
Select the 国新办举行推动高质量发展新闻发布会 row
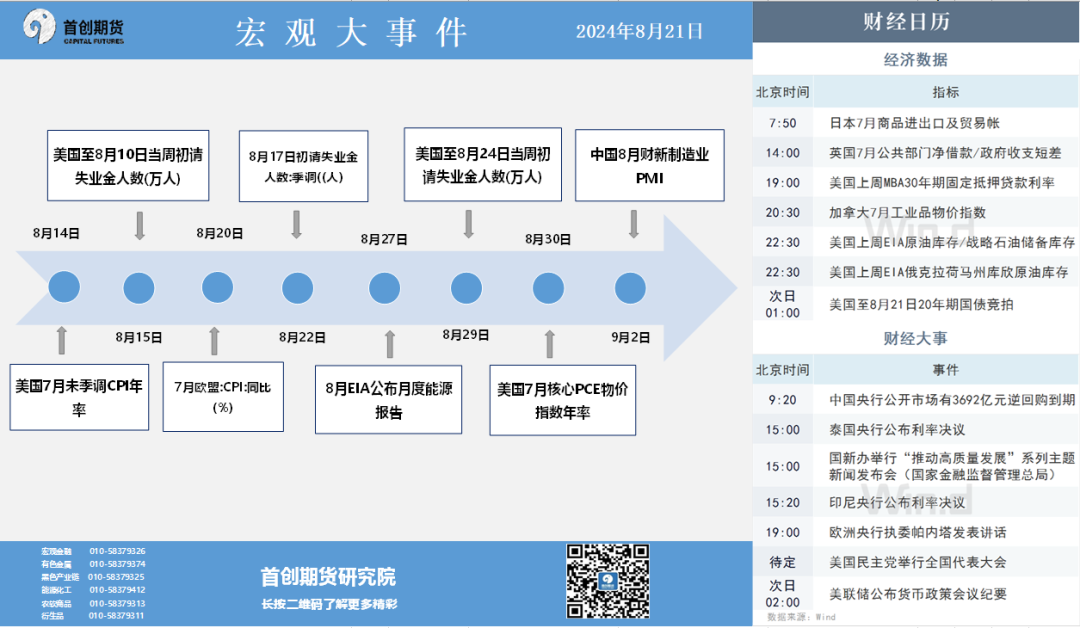915,466
